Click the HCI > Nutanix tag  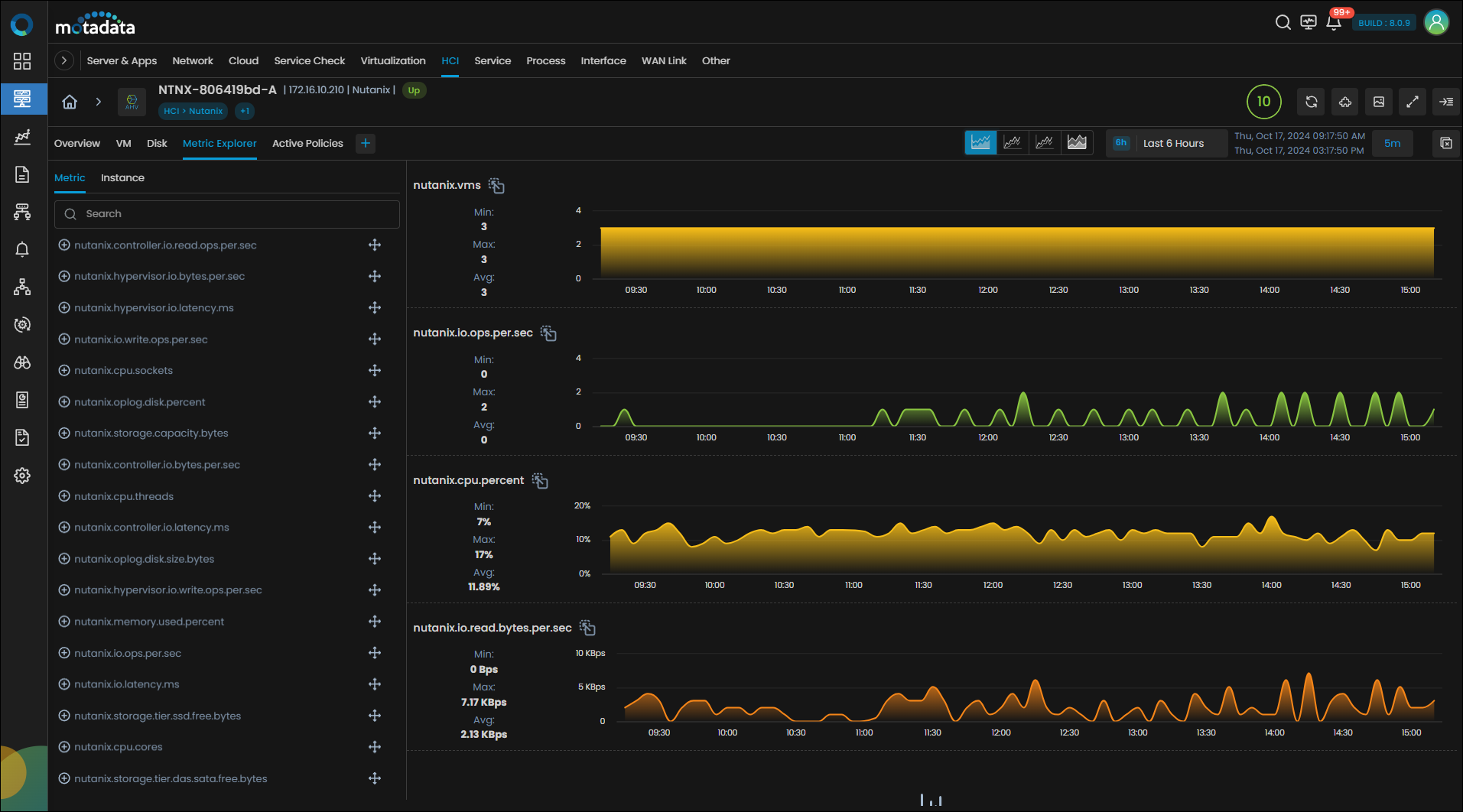pyautogui.click(x=193, y=111)
